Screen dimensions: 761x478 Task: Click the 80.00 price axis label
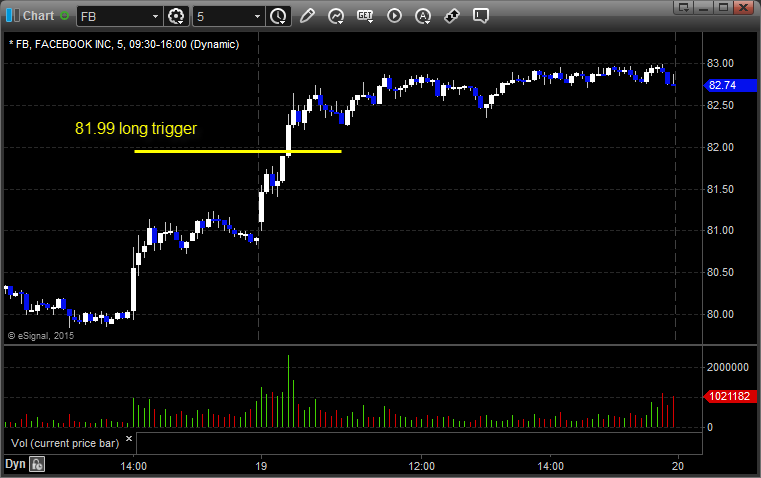pyautogui.click(x=720, y=314)
